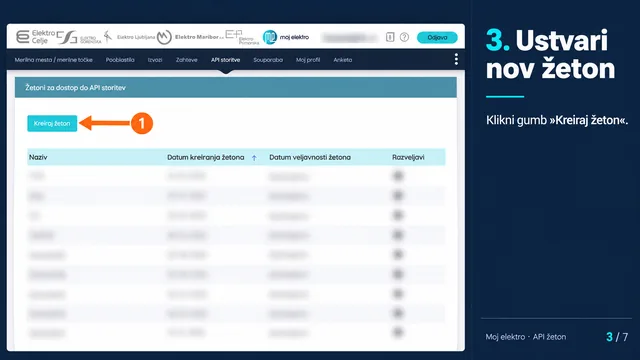Select the API storitve tab

[x=225, y=60]
